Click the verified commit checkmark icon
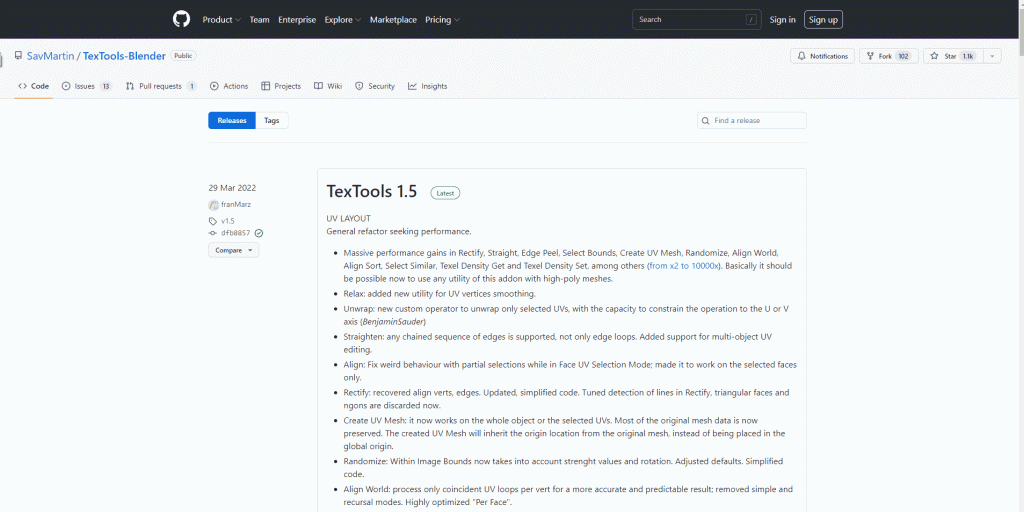 click(259, 233)
